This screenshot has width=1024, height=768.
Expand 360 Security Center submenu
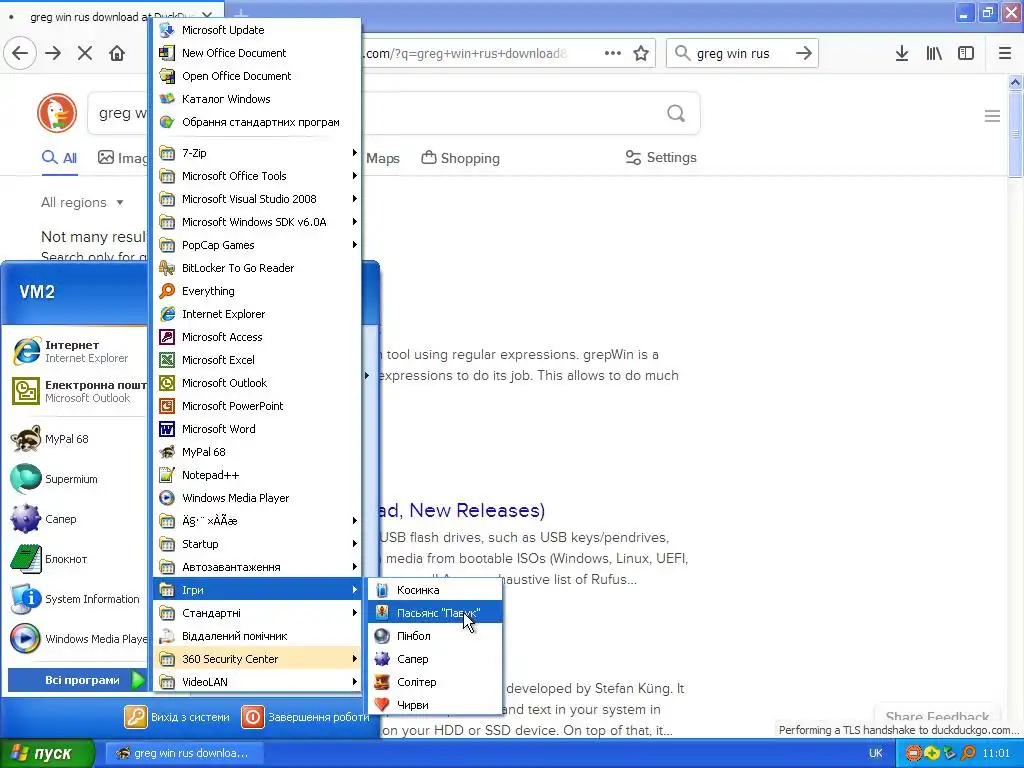coord(257,659)
